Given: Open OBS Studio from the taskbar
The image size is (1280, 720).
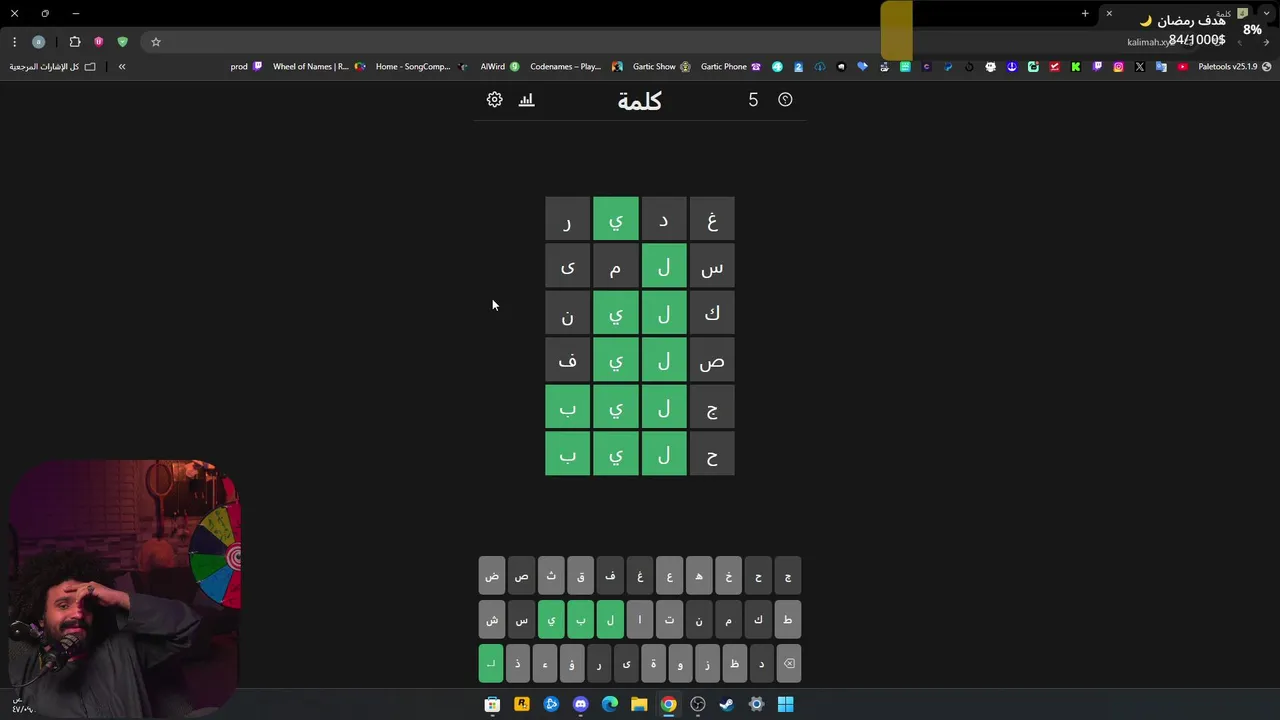Looking at the screenshot, I should click(698, 705).
